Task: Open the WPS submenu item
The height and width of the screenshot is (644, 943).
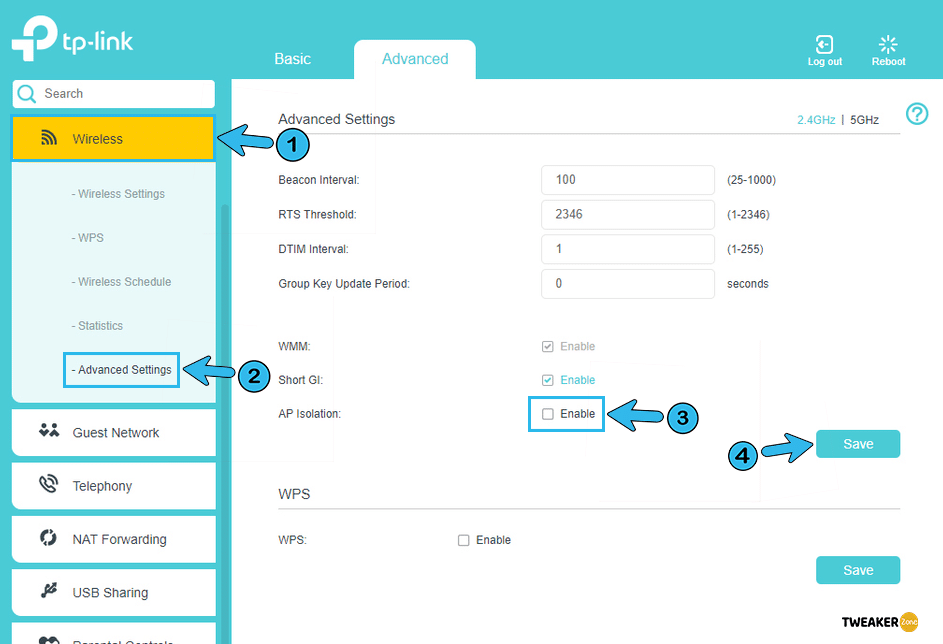Action: [x=88, y=238]
